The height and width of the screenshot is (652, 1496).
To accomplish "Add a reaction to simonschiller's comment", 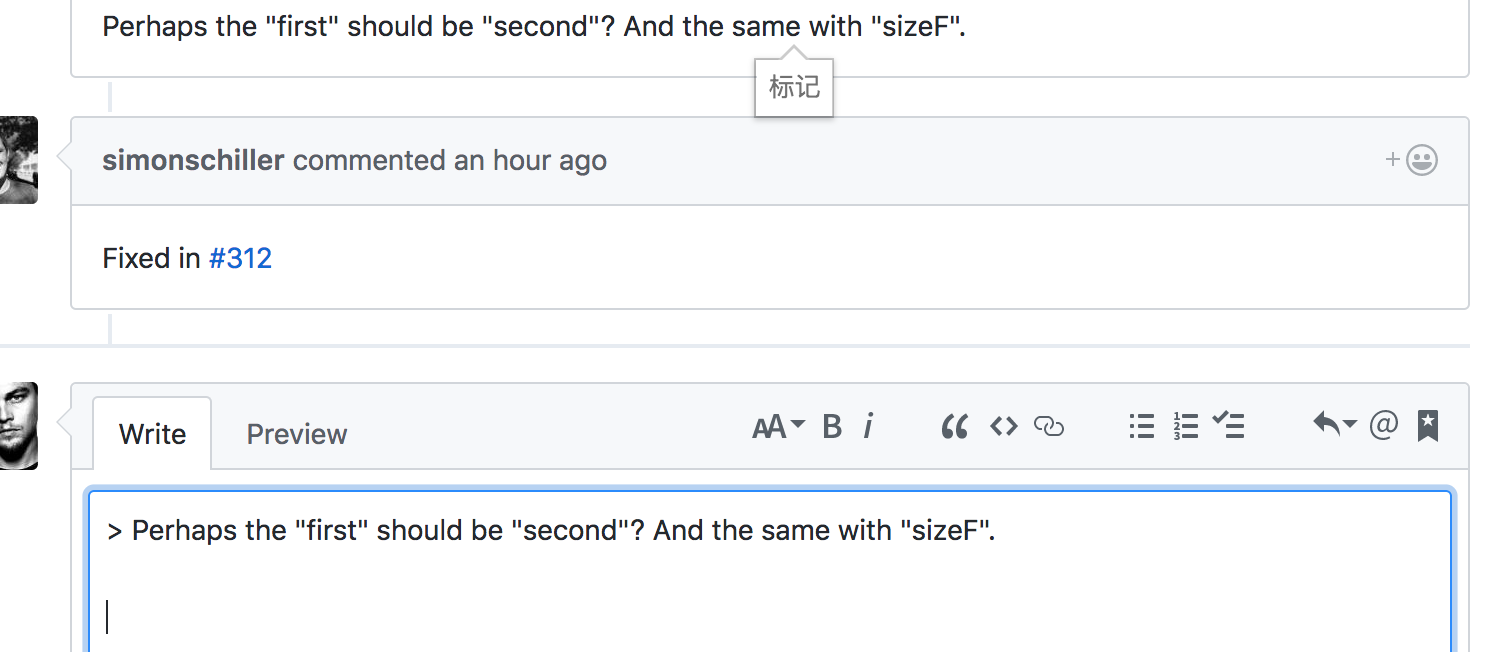I will (x=1412, y=160).
